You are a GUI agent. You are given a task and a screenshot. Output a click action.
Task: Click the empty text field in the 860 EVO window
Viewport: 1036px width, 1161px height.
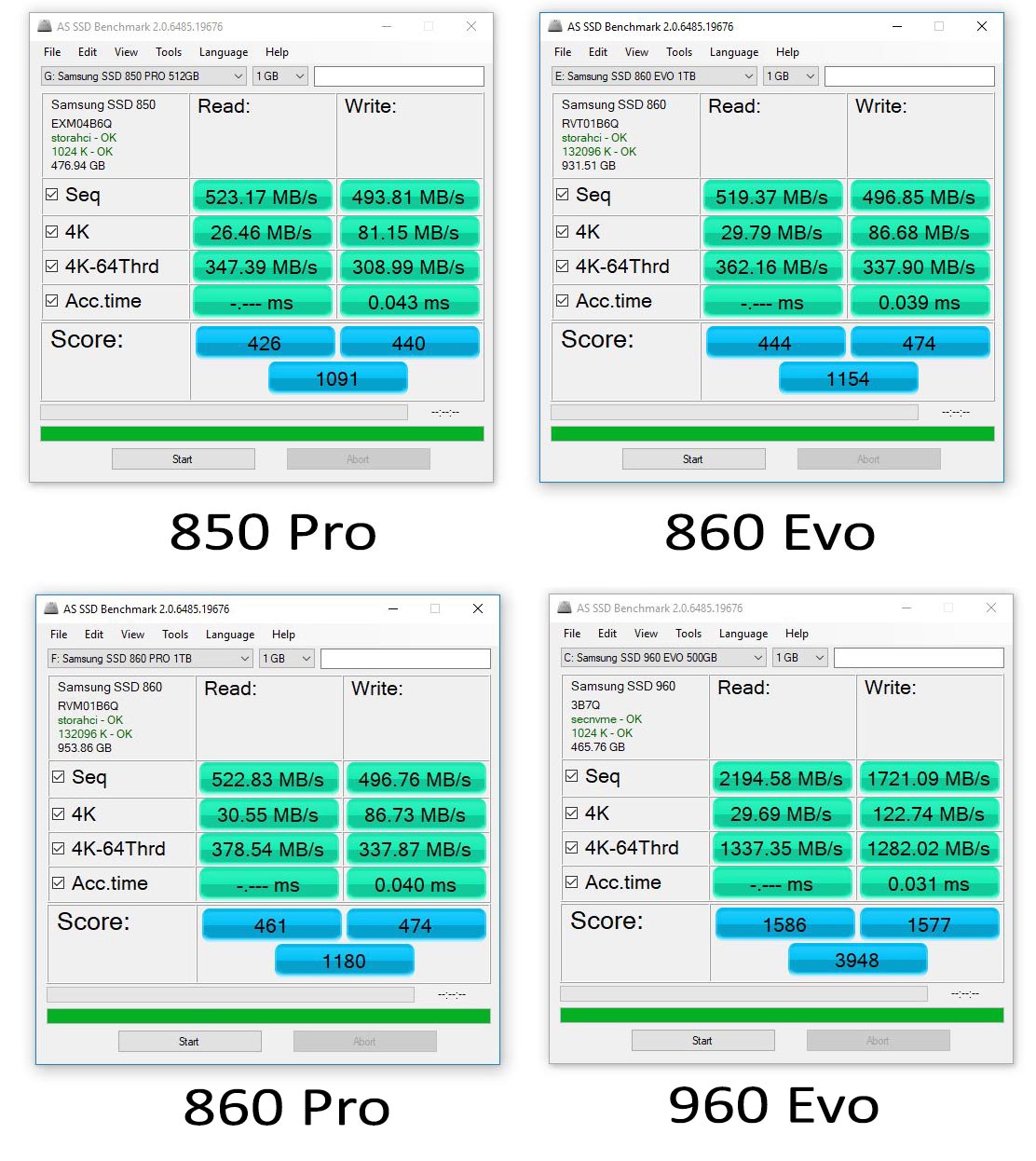pyautogui.click(x=909, y=76)
